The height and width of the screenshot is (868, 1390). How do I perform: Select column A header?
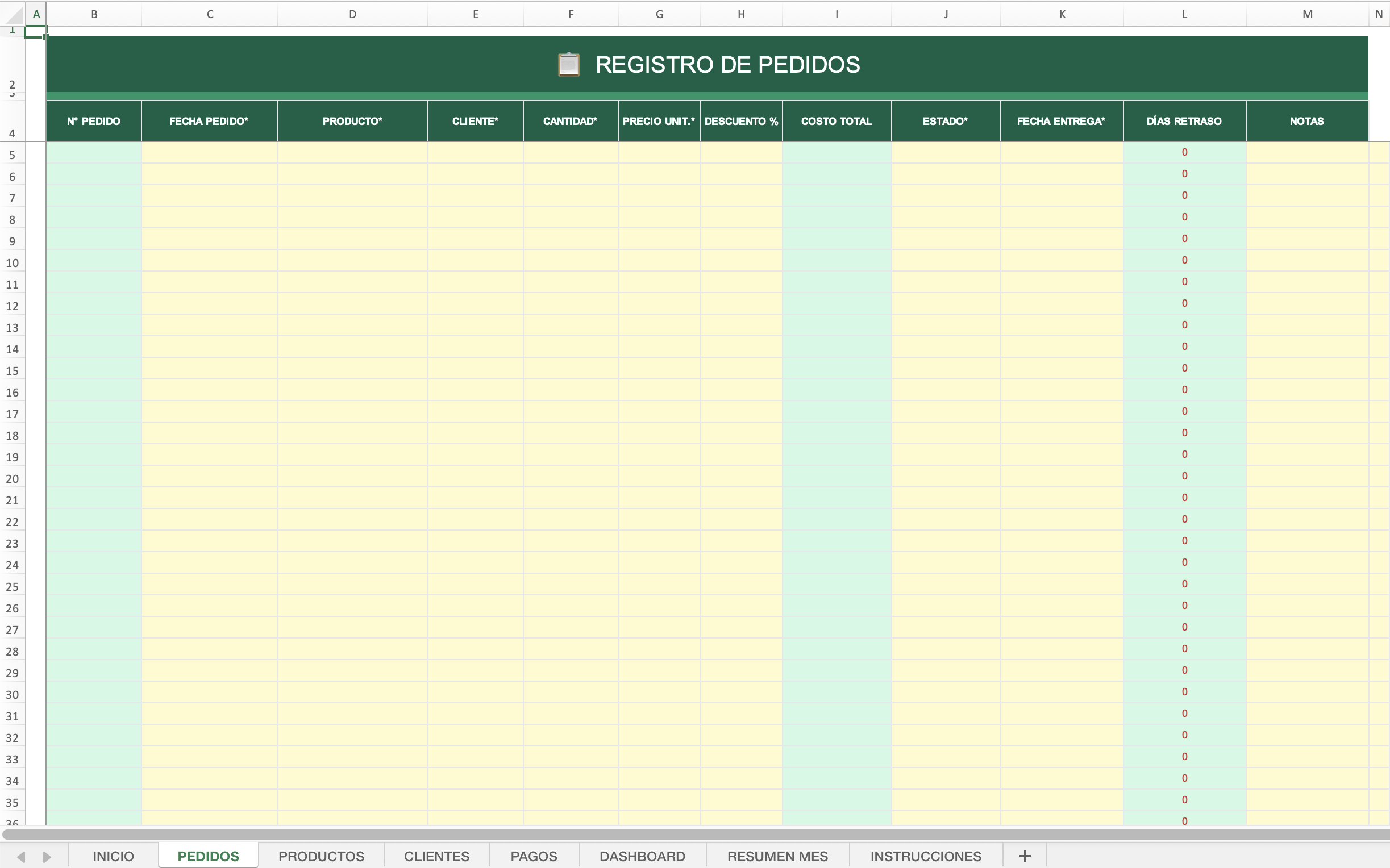point(36,14)
